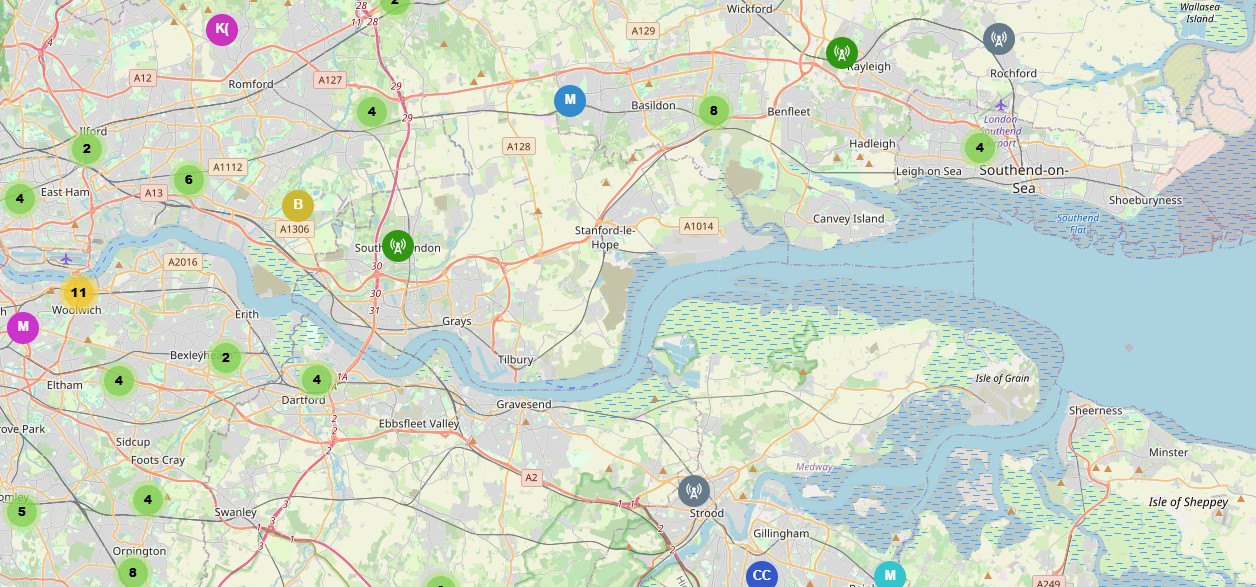Expand the cluster of 6 near A1112

tap(188, 180)
